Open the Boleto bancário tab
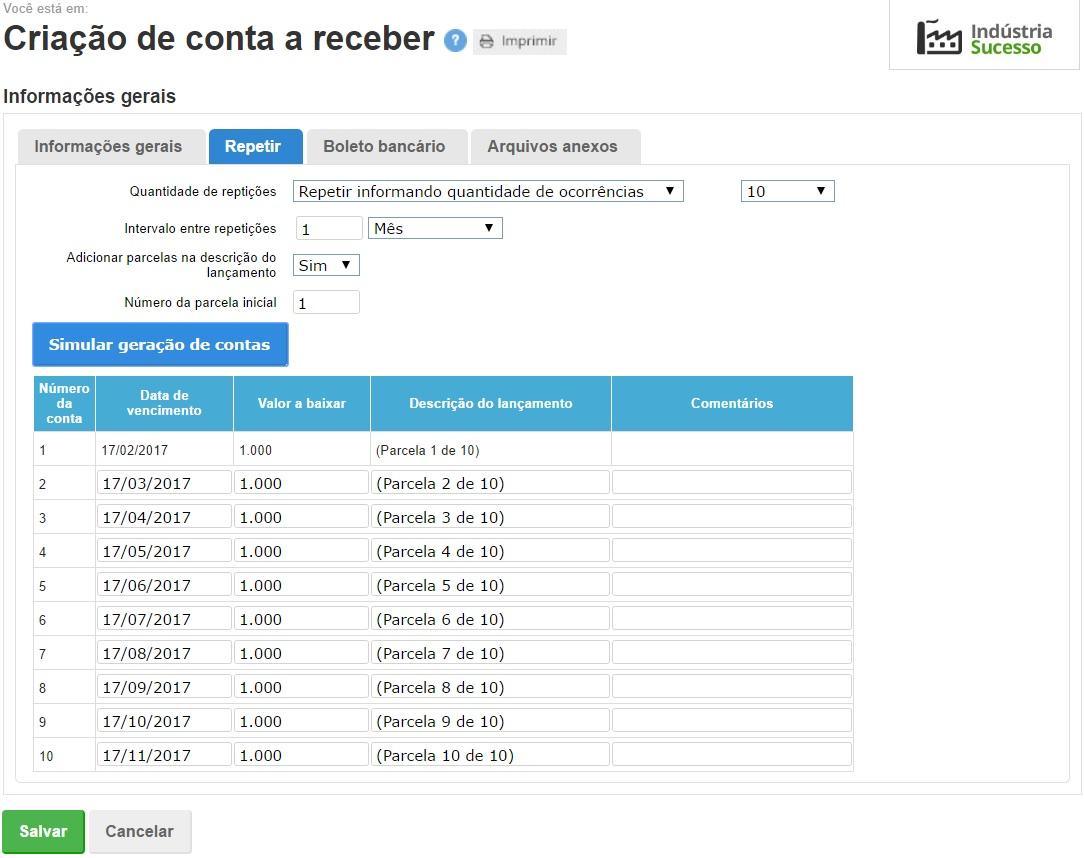The width and height of the screenshot is (1084, 858). [x=384, y=146]
